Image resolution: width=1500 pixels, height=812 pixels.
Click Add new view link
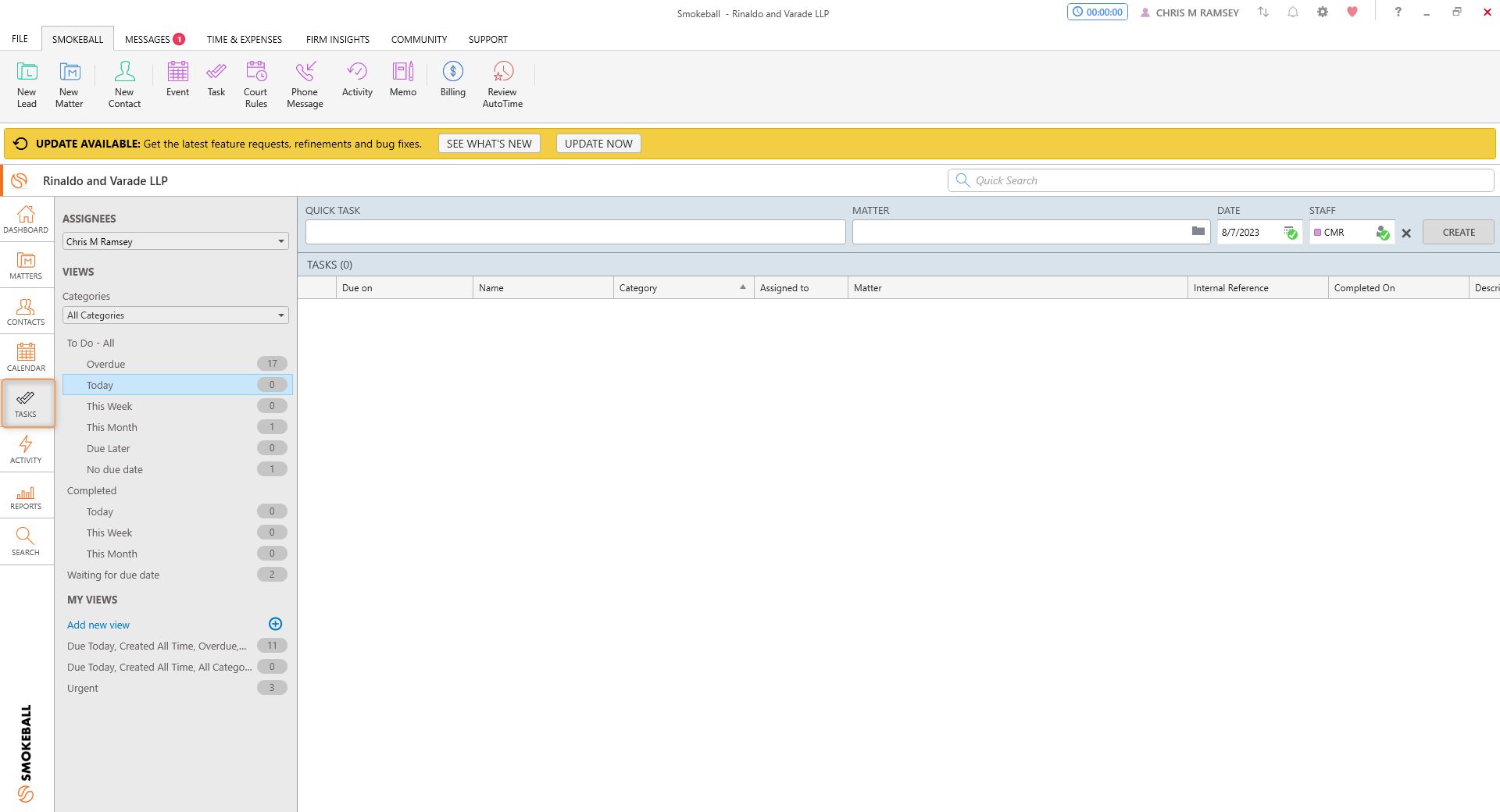pos(98,625)
